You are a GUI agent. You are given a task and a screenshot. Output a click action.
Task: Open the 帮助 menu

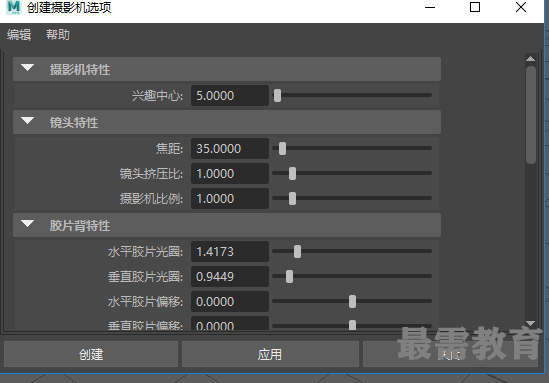pyautogui.click(x=58, y=35)
